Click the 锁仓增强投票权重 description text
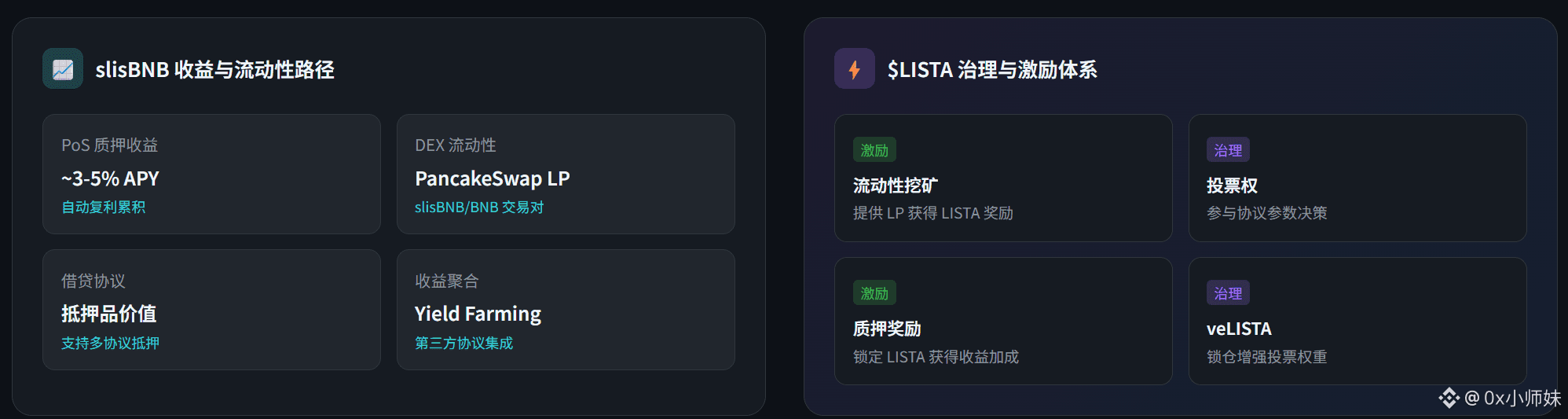The width and height of the screenshot is (1568, 419). 1267,357
